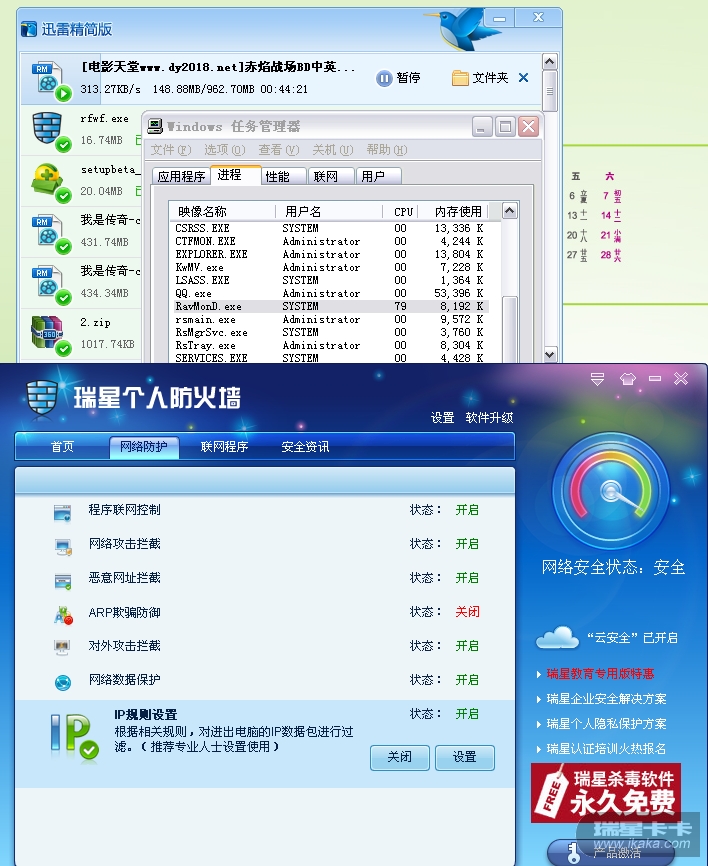Click the 网络攻击拦截 icon
The height and width of the screenshot is (866, 708).
(64, 547)
